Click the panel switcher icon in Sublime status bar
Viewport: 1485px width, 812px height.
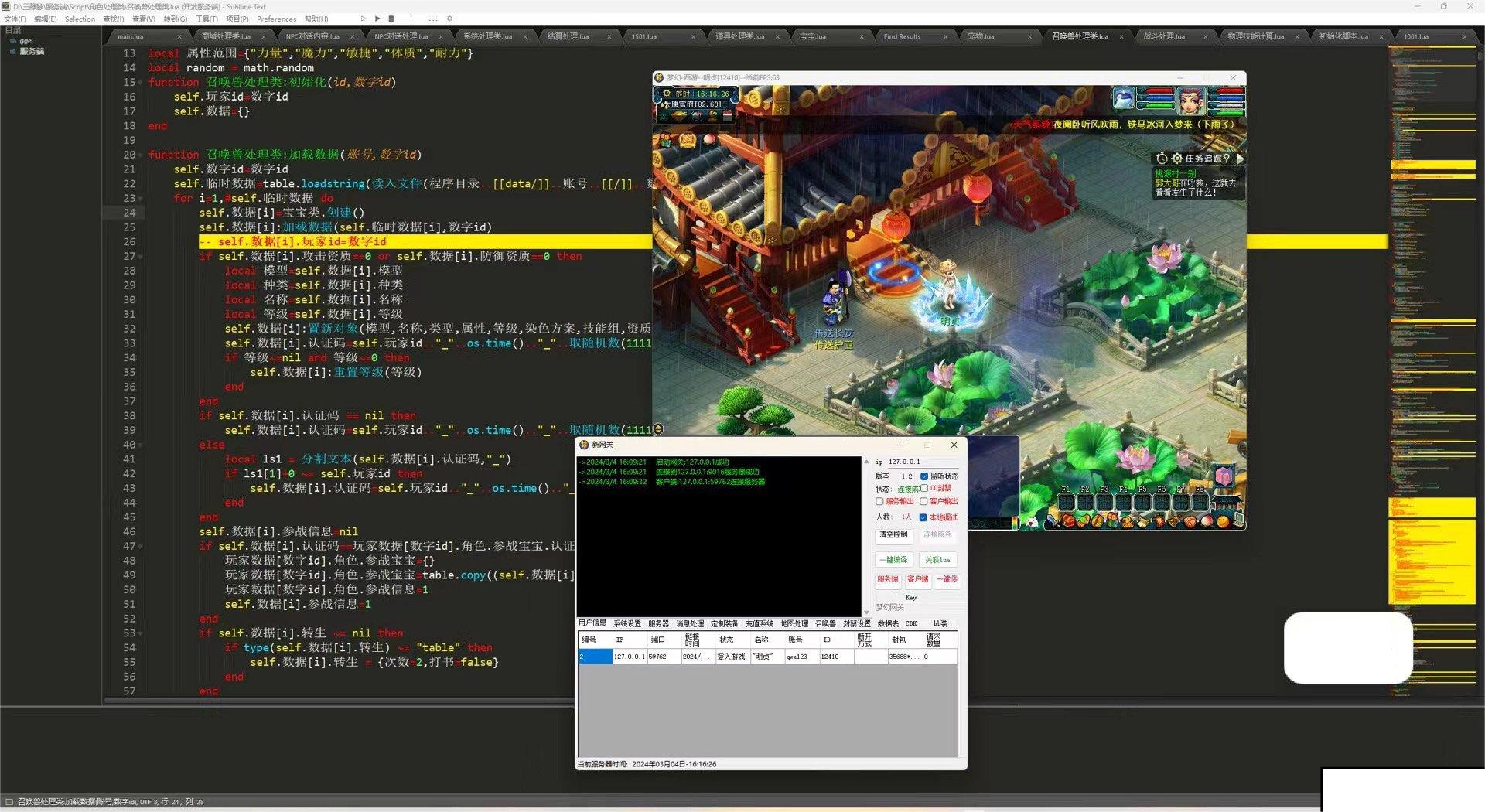click(9, 802)
